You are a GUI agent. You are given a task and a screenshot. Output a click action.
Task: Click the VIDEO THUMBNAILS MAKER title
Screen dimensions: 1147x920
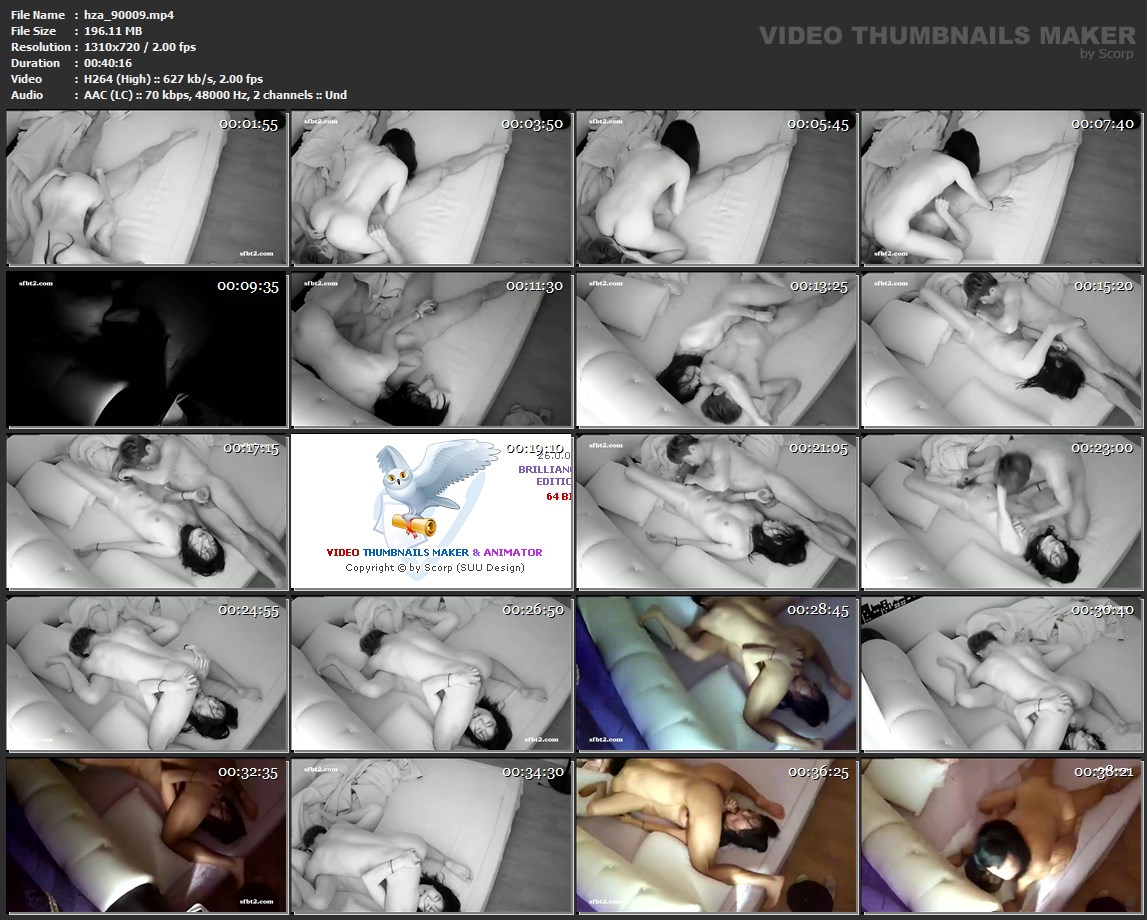point(947,35)
